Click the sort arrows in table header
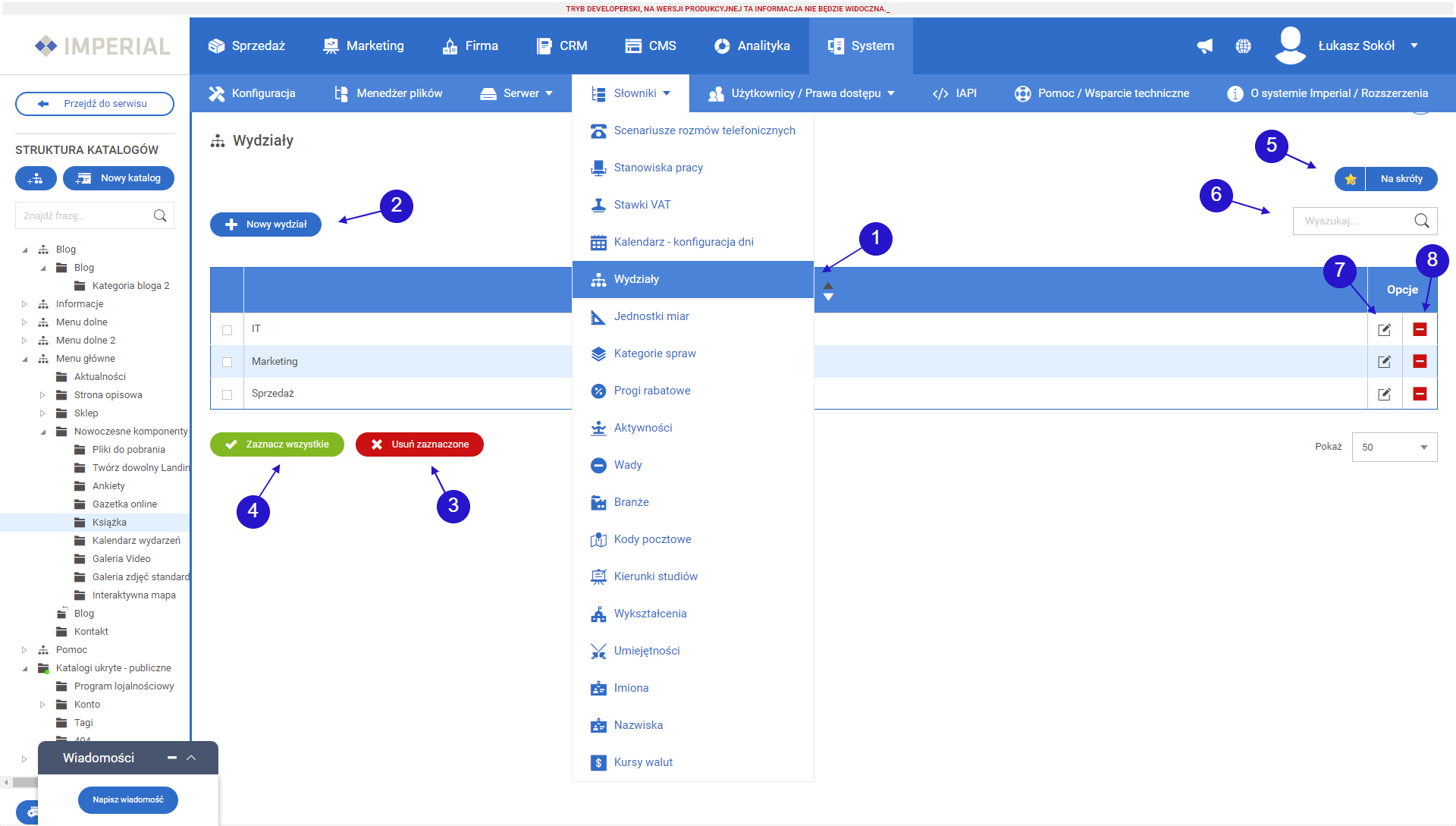Image resolution: width=1456 pixels, height=826 pixels. [x=828, y=291]
